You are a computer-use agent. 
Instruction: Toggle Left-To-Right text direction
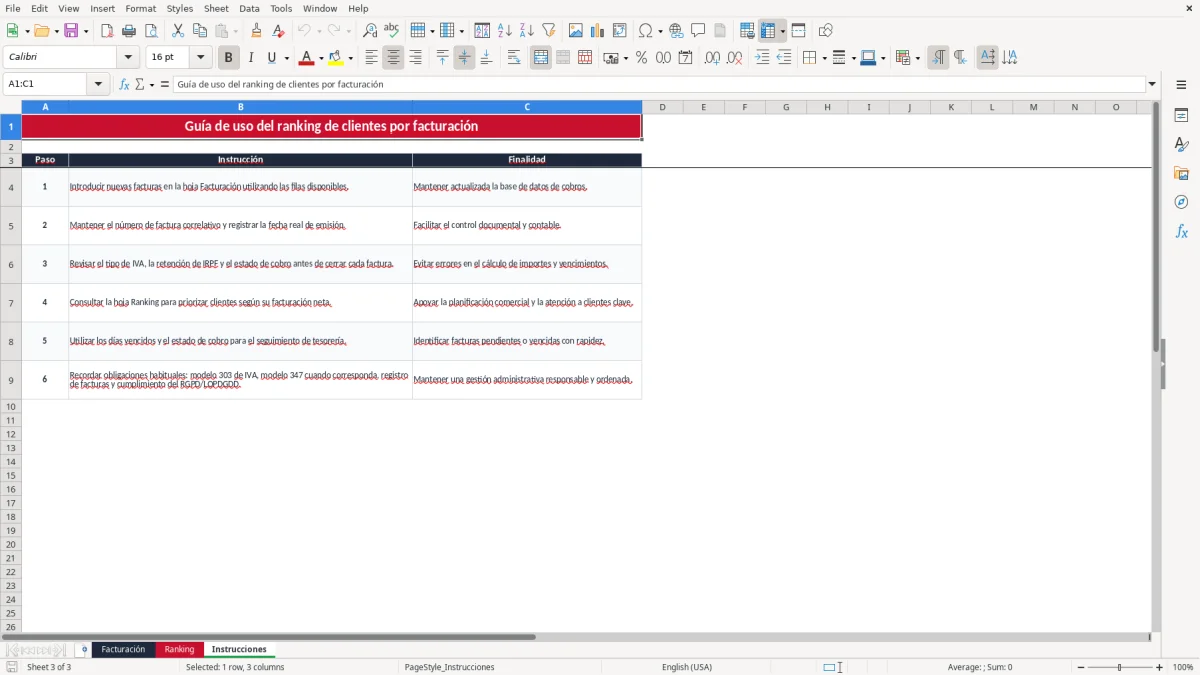pyautogui.click(x=938, y=58)
